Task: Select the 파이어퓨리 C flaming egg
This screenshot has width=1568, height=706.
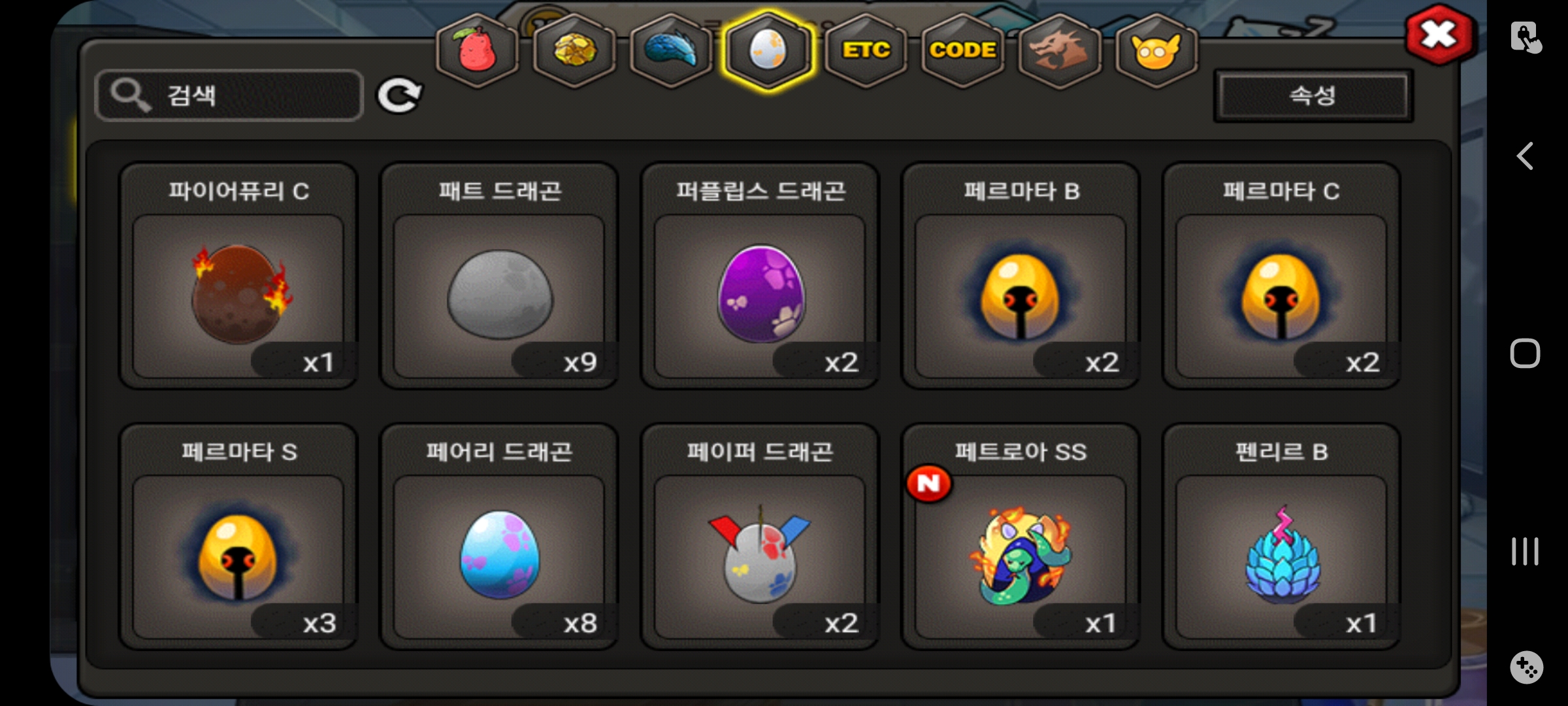Action: 238,275
